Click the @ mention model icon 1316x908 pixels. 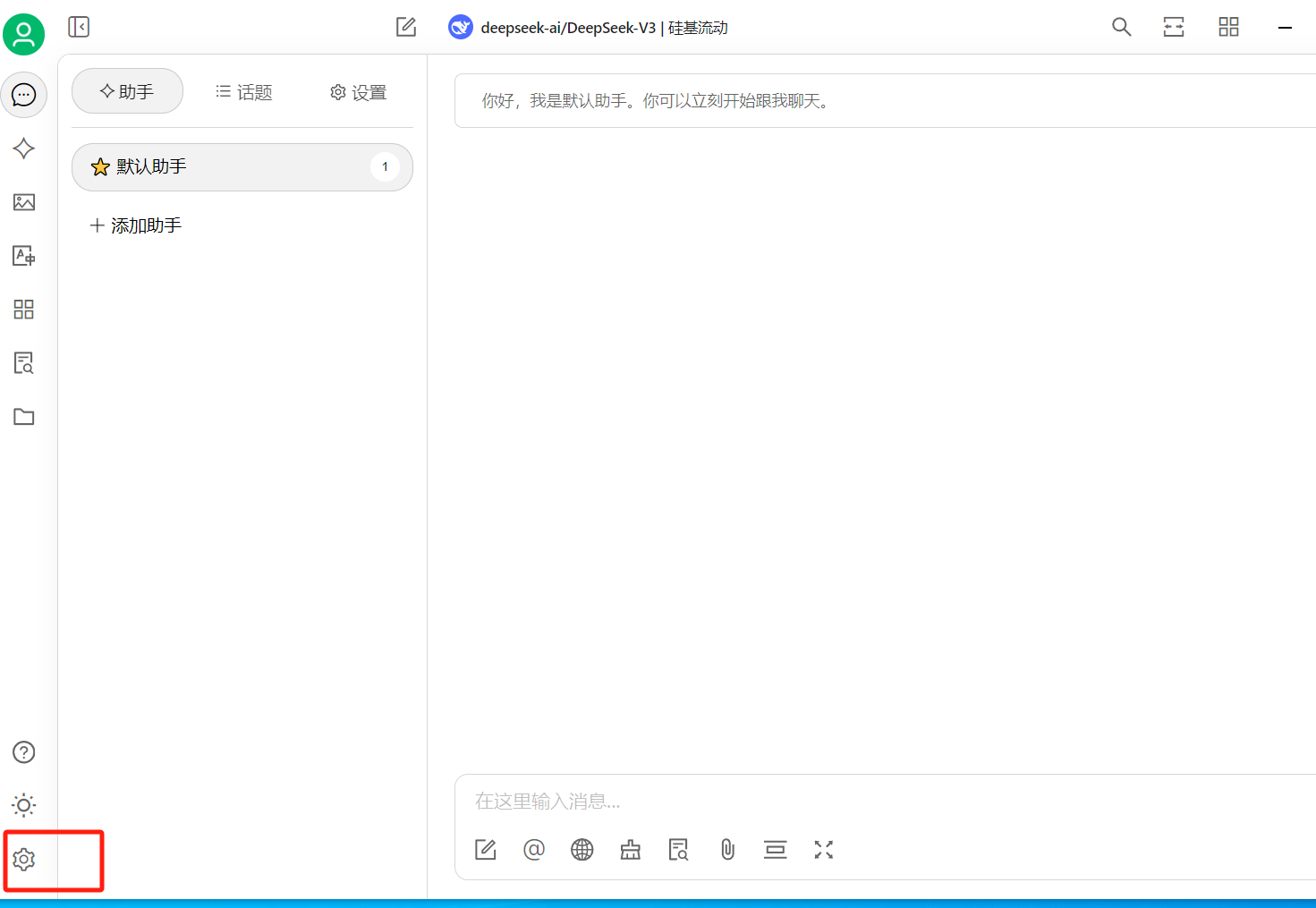tap(534, 850)
